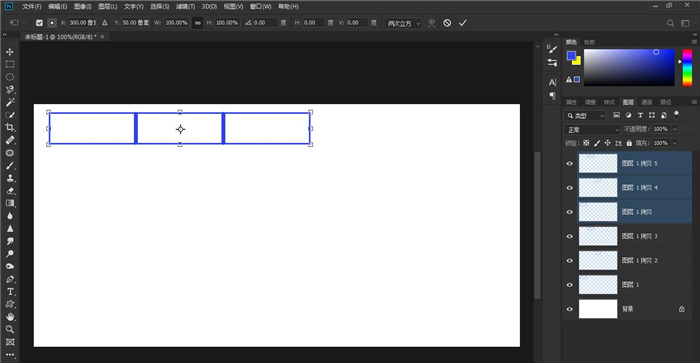
Task: Toggle the reference point checkbox
Action: click(39, 23)
